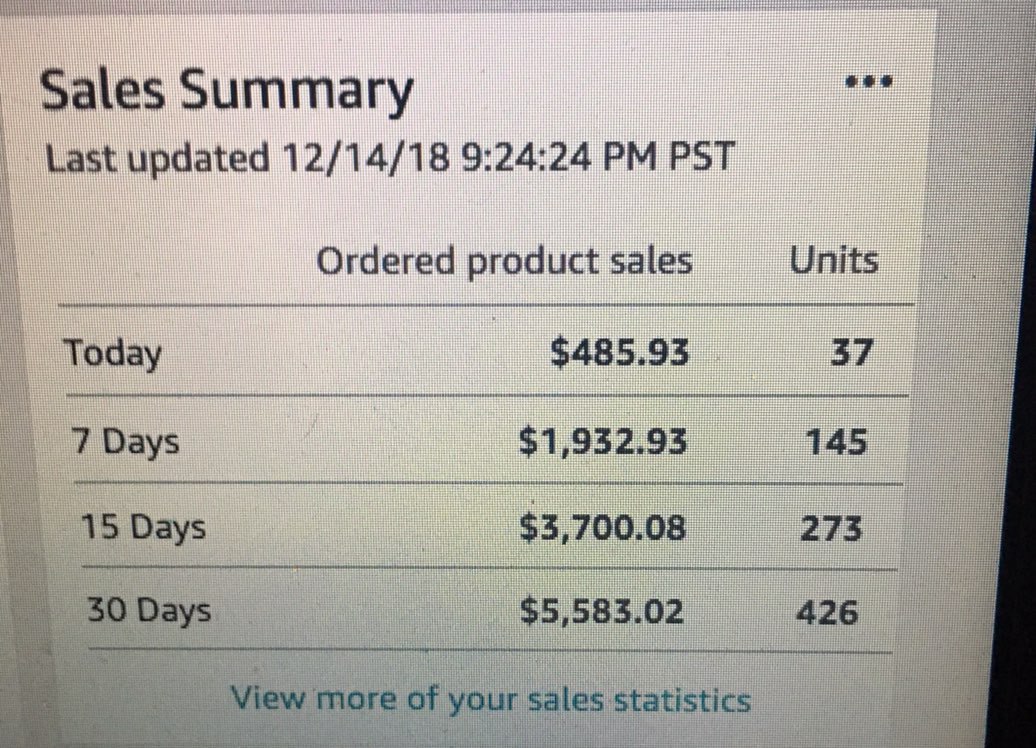This screenshot has height=748, width=1036.
Task: Select the 7-day sales amount $1,932.93
Action: 603,440
